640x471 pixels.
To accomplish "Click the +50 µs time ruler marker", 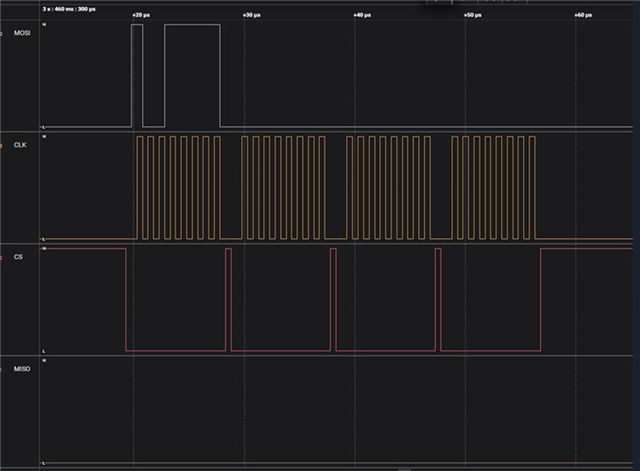I will coord(473,16).
